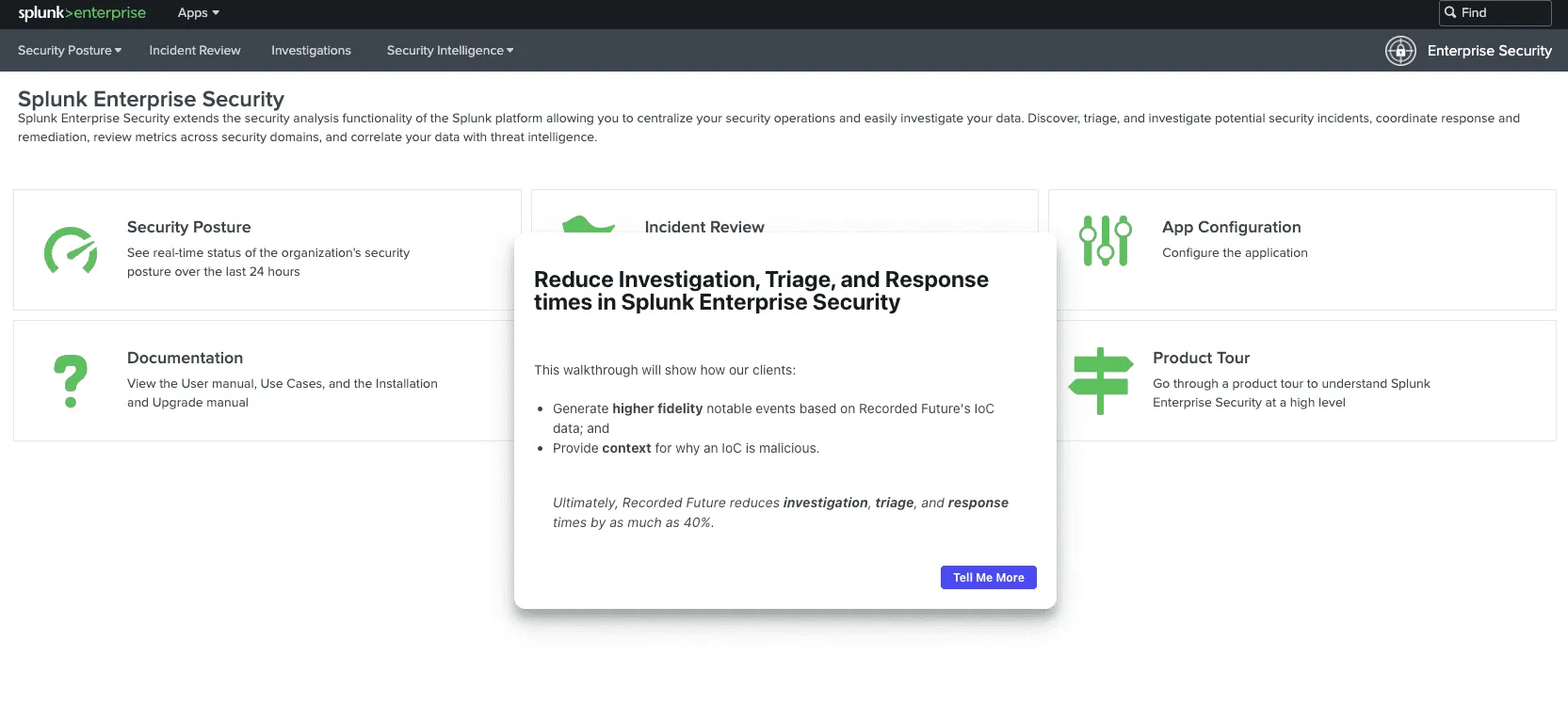Click 'Configure the application' description text
The height and width of the screenshot is (720, 1568).
coord(1235,253)
